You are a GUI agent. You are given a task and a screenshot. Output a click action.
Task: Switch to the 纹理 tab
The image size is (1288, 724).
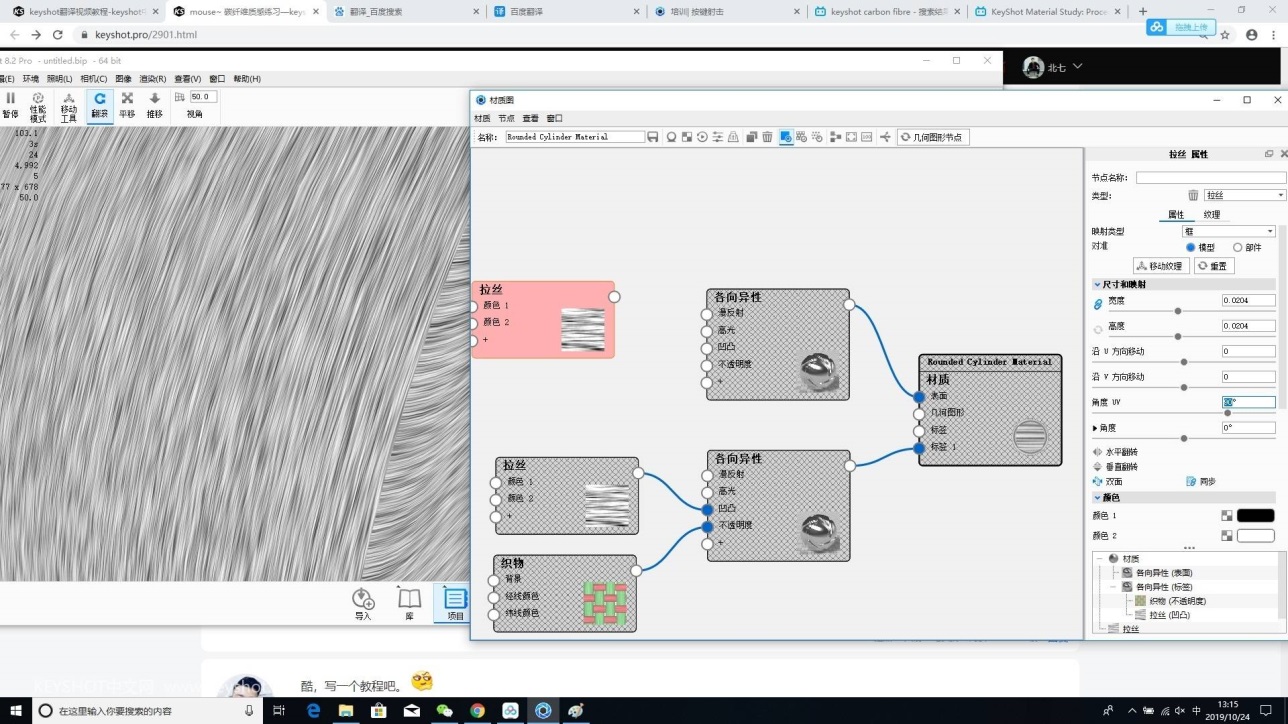click(x=1211, y=215)
